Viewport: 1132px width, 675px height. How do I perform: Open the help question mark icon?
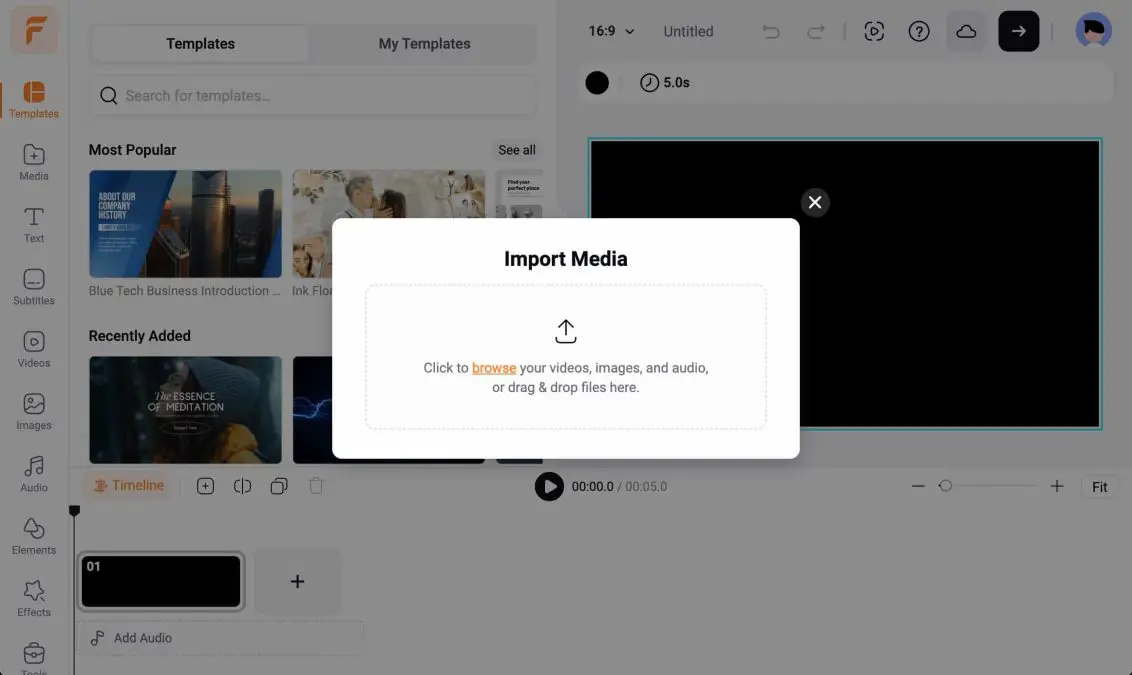click(918, 31)
